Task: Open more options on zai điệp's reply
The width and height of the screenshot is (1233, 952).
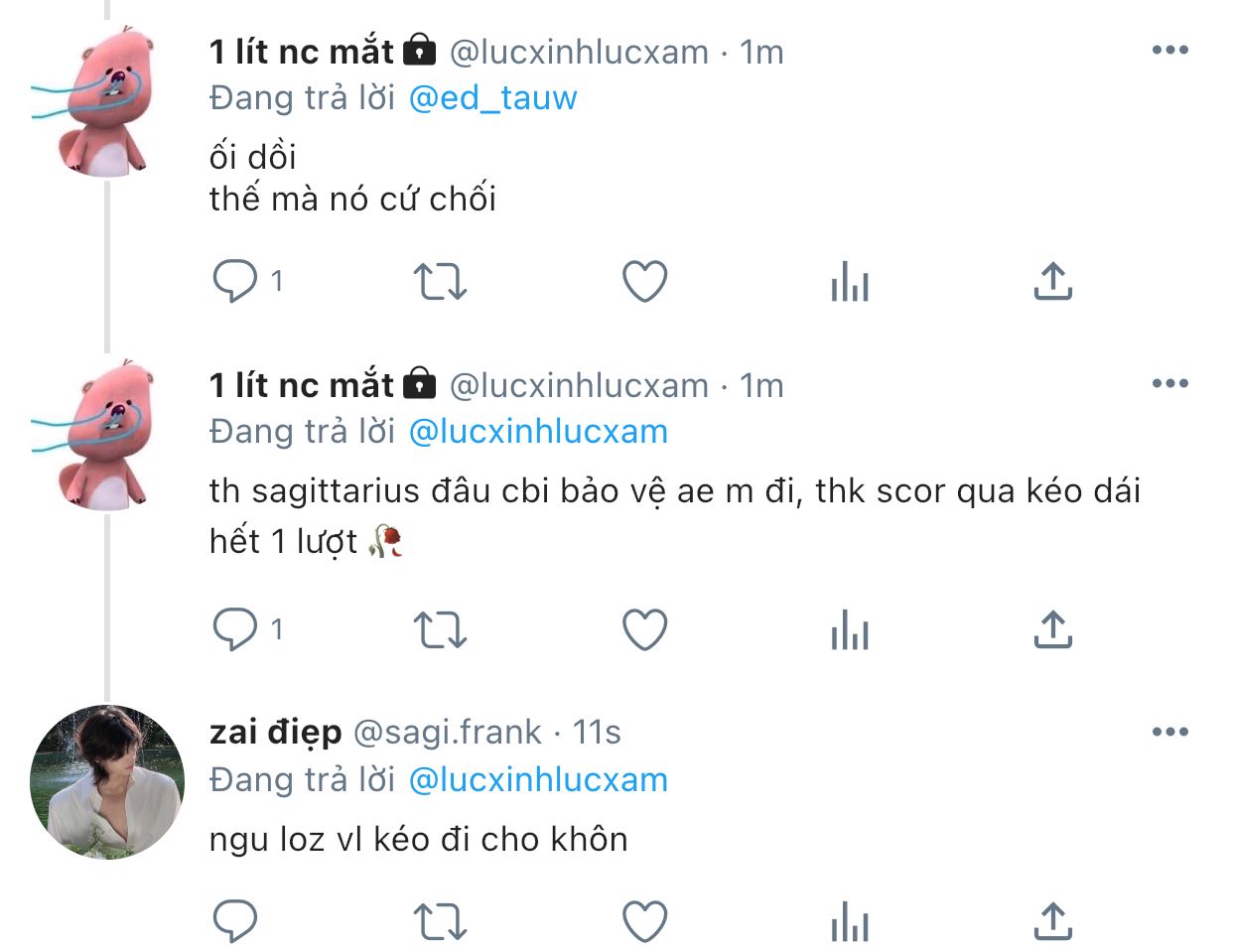Action: (x=1169, y=733)
